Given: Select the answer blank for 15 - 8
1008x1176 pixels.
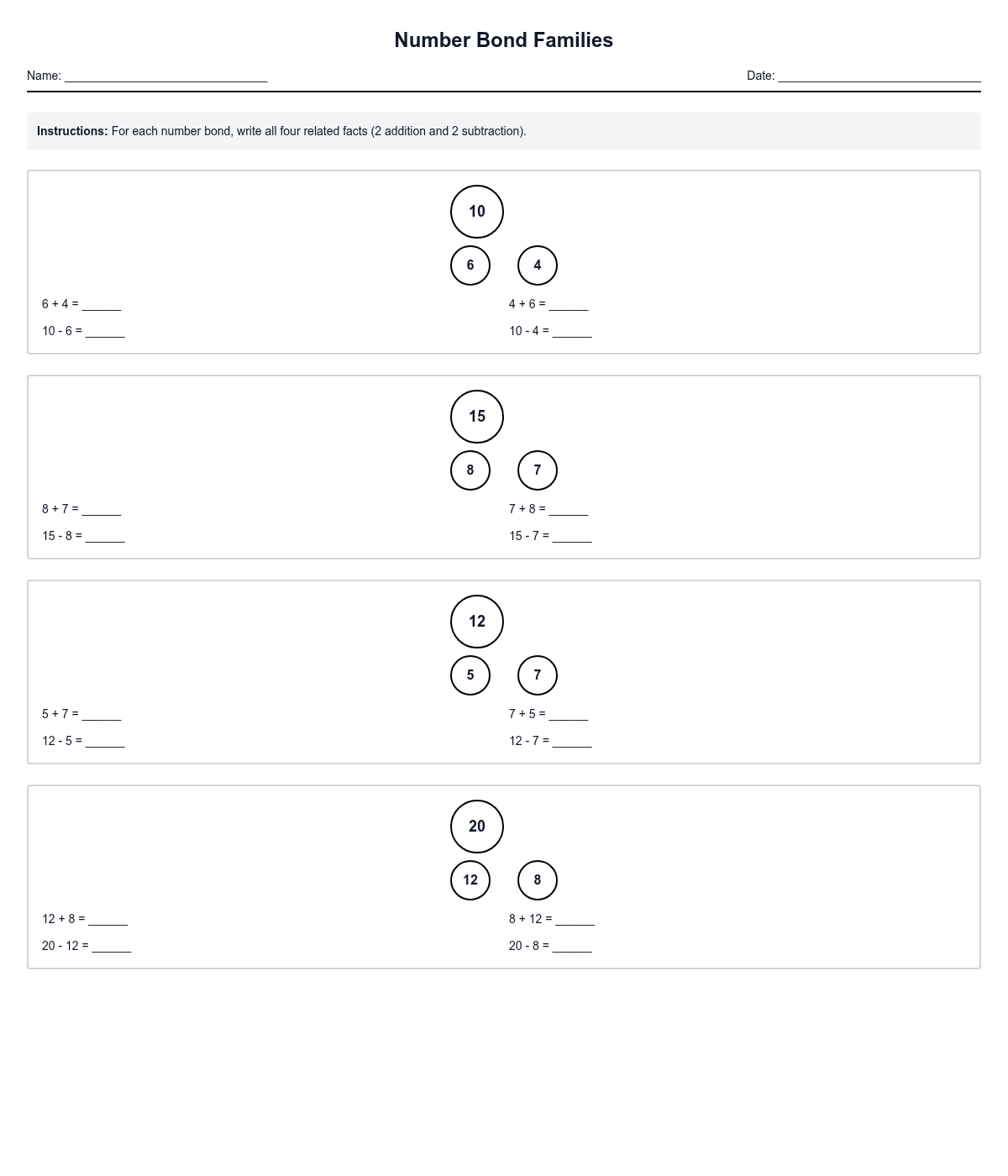Looking at the screenshot, I should tap(105, 536).
